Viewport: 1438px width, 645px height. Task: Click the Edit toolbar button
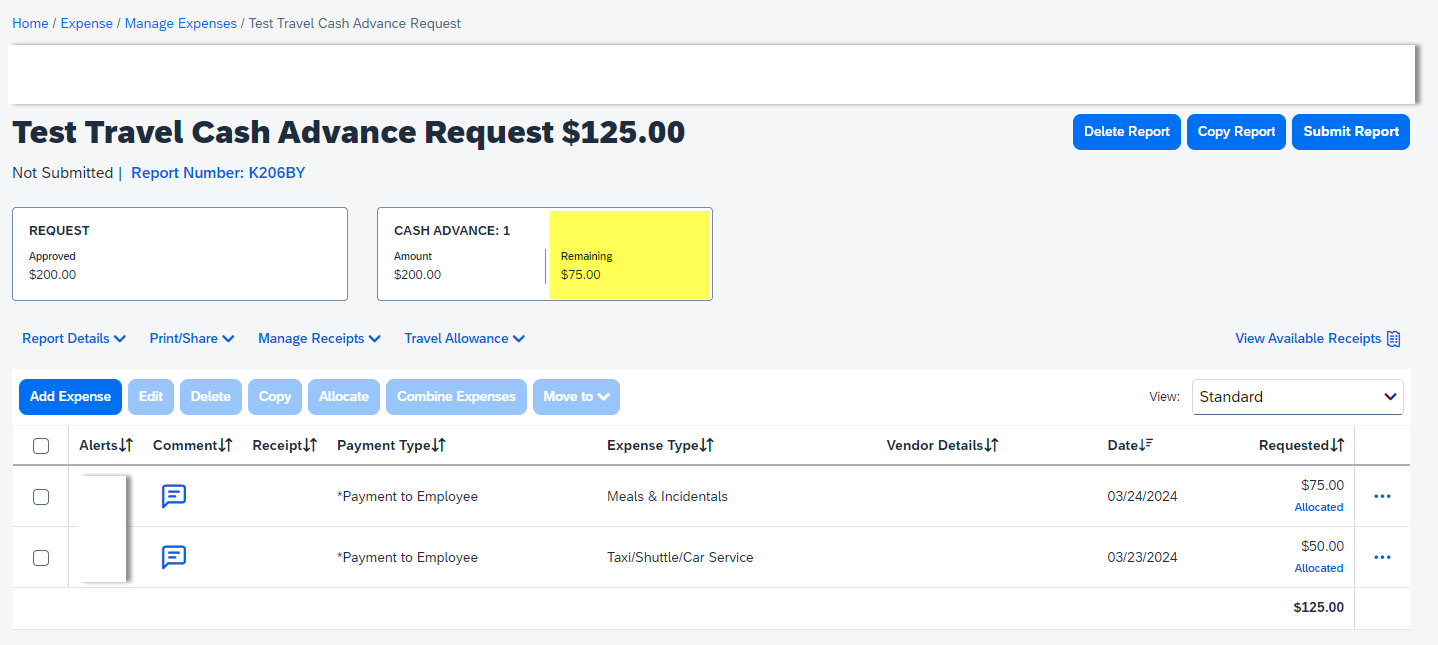(151, 396)
